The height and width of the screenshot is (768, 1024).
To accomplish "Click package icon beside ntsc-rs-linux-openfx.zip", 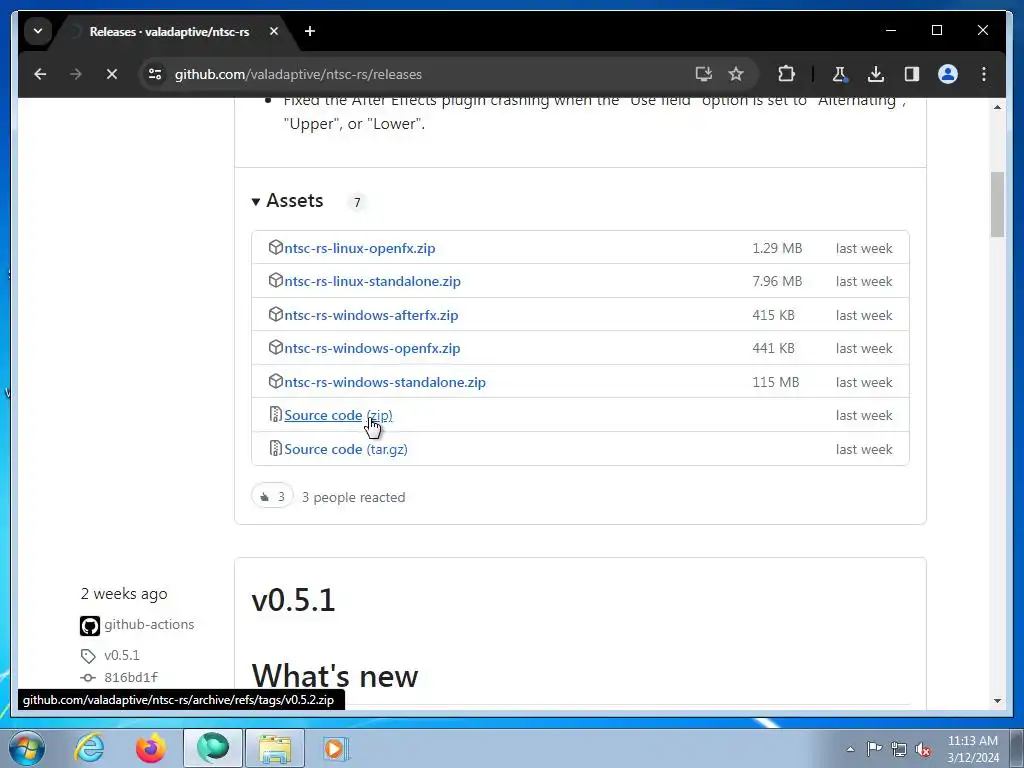I will pos(276,248).
